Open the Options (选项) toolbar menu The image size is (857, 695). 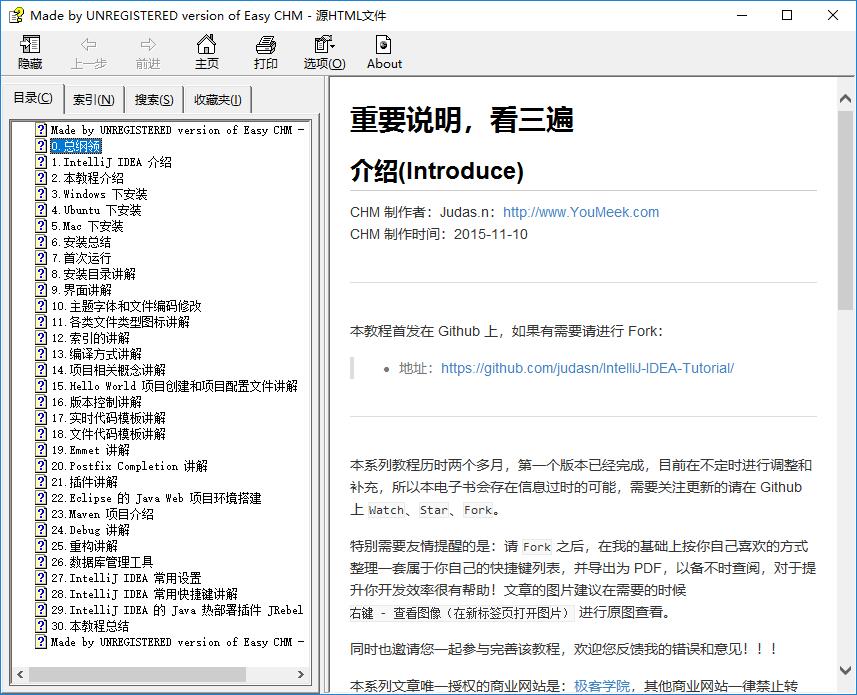pos(325,52)
